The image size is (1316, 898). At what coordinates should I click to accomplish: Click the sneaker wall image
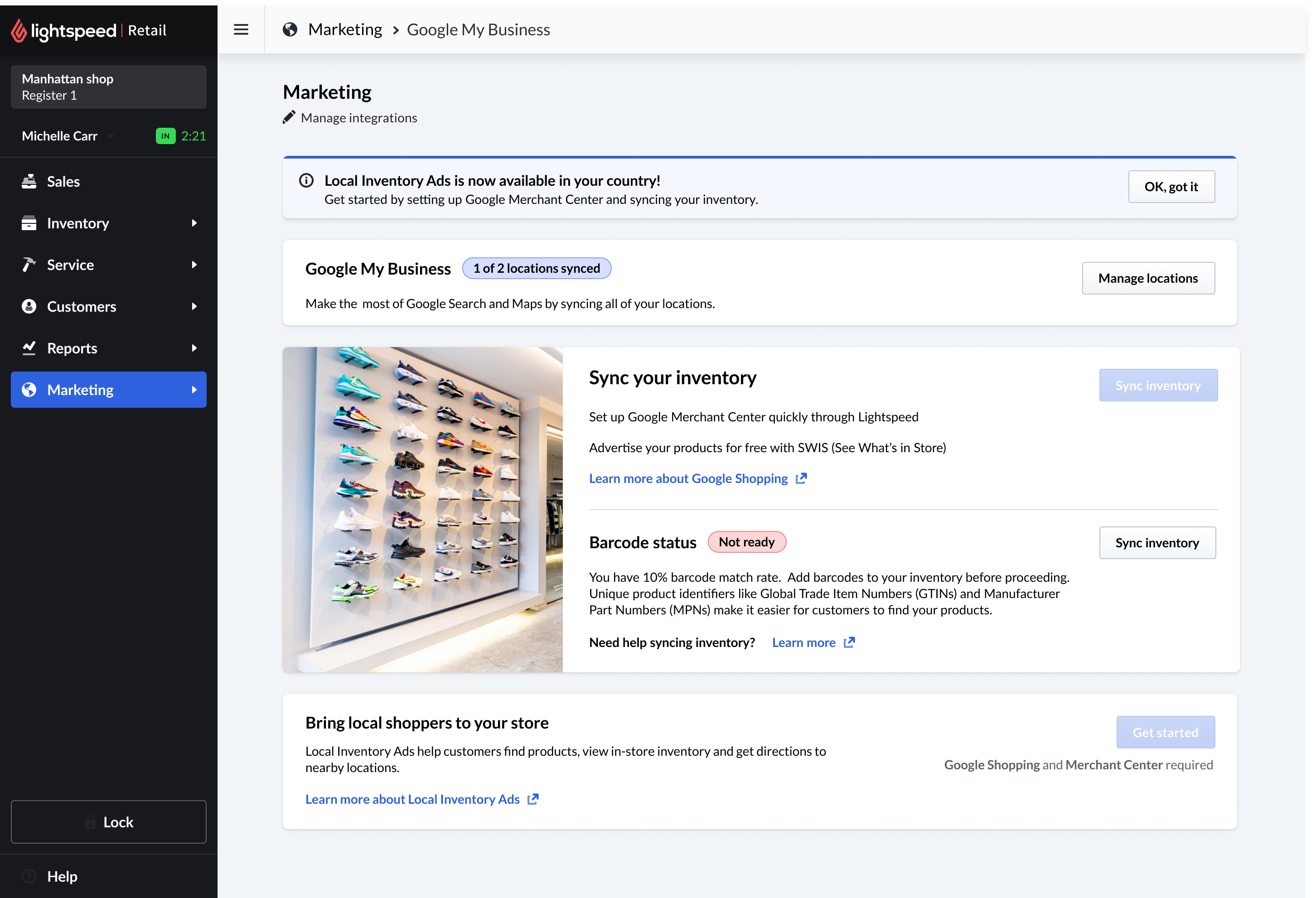click(422, 510)
